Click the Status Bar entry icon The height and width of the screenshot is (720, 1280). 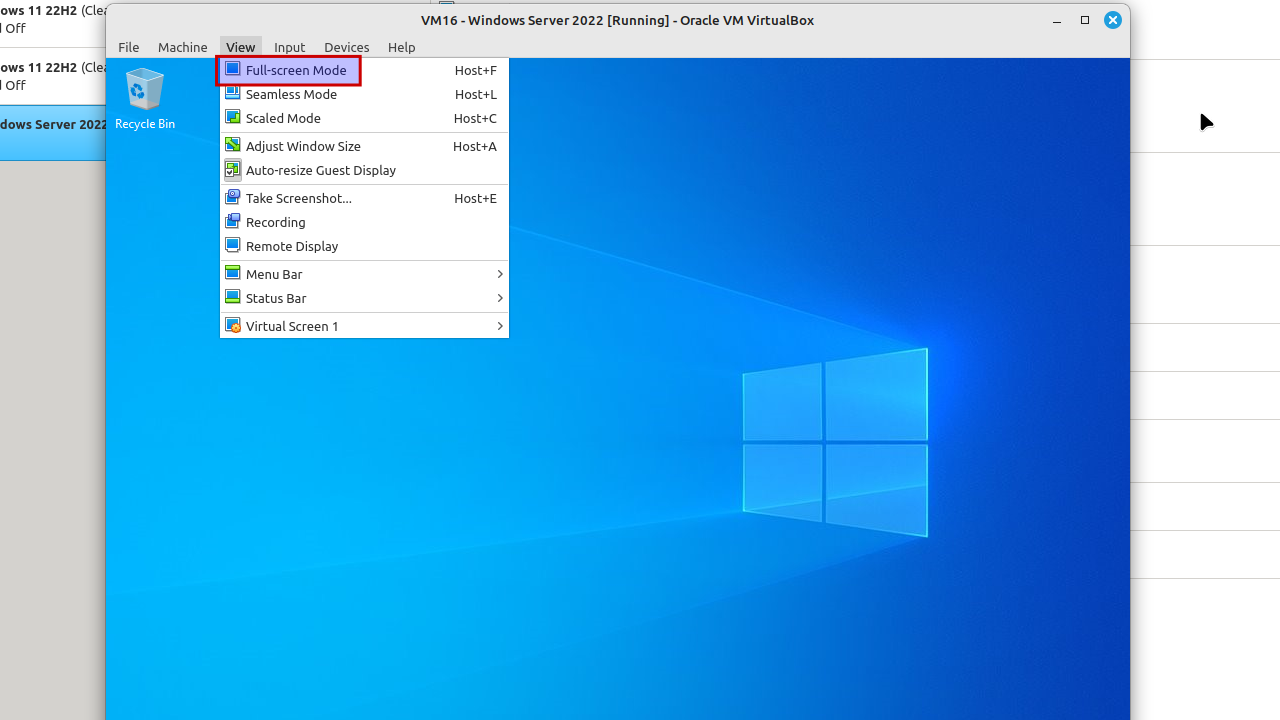tap(232, 297)
